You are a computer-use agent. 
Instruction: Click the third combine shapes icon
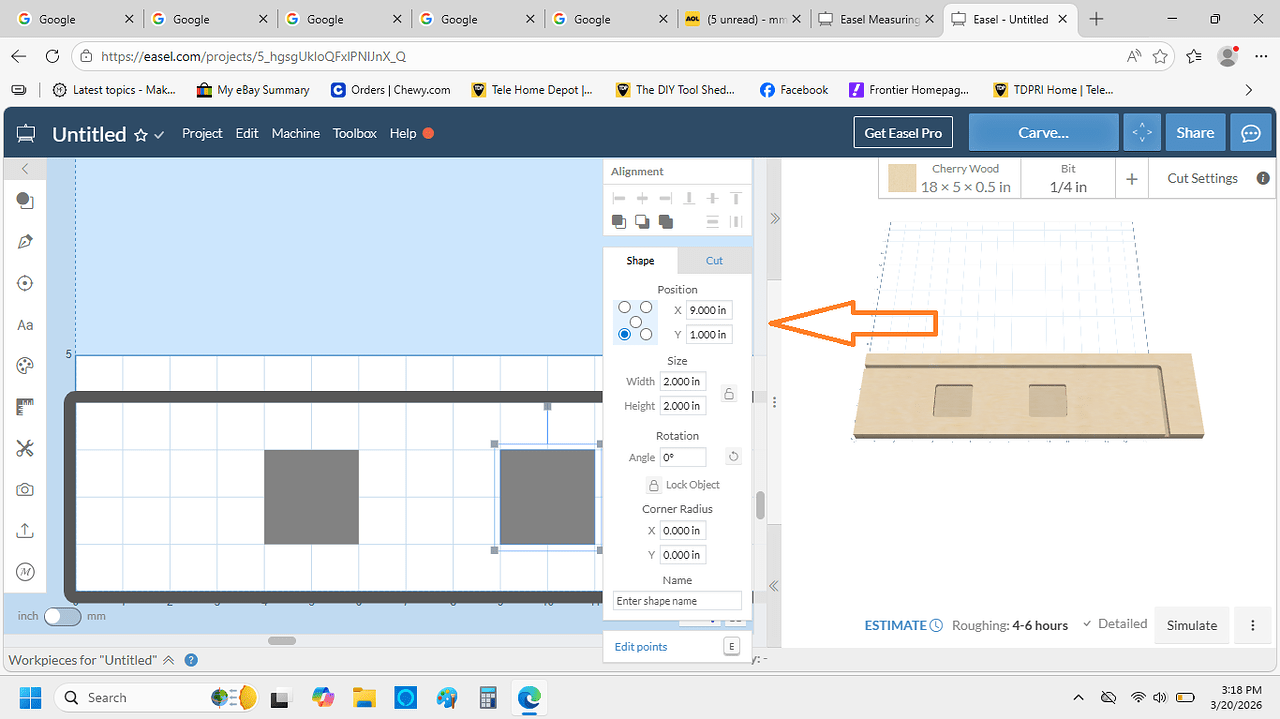tap(665, 222)
